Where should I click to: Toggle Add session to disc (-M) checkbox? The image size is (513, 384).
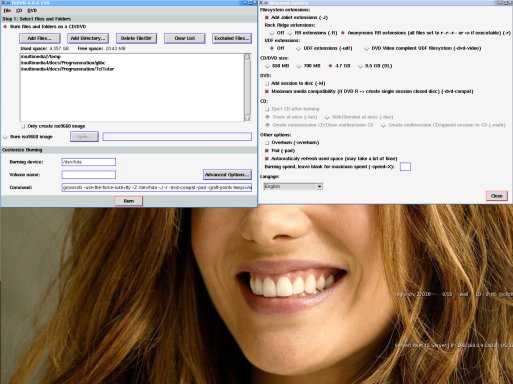(267, 83)
